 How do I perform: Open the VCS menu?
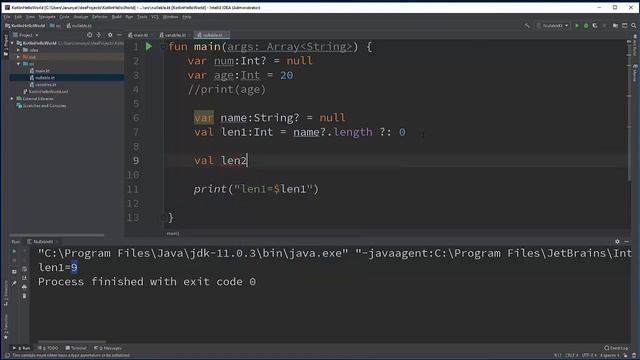pos(155,17)
